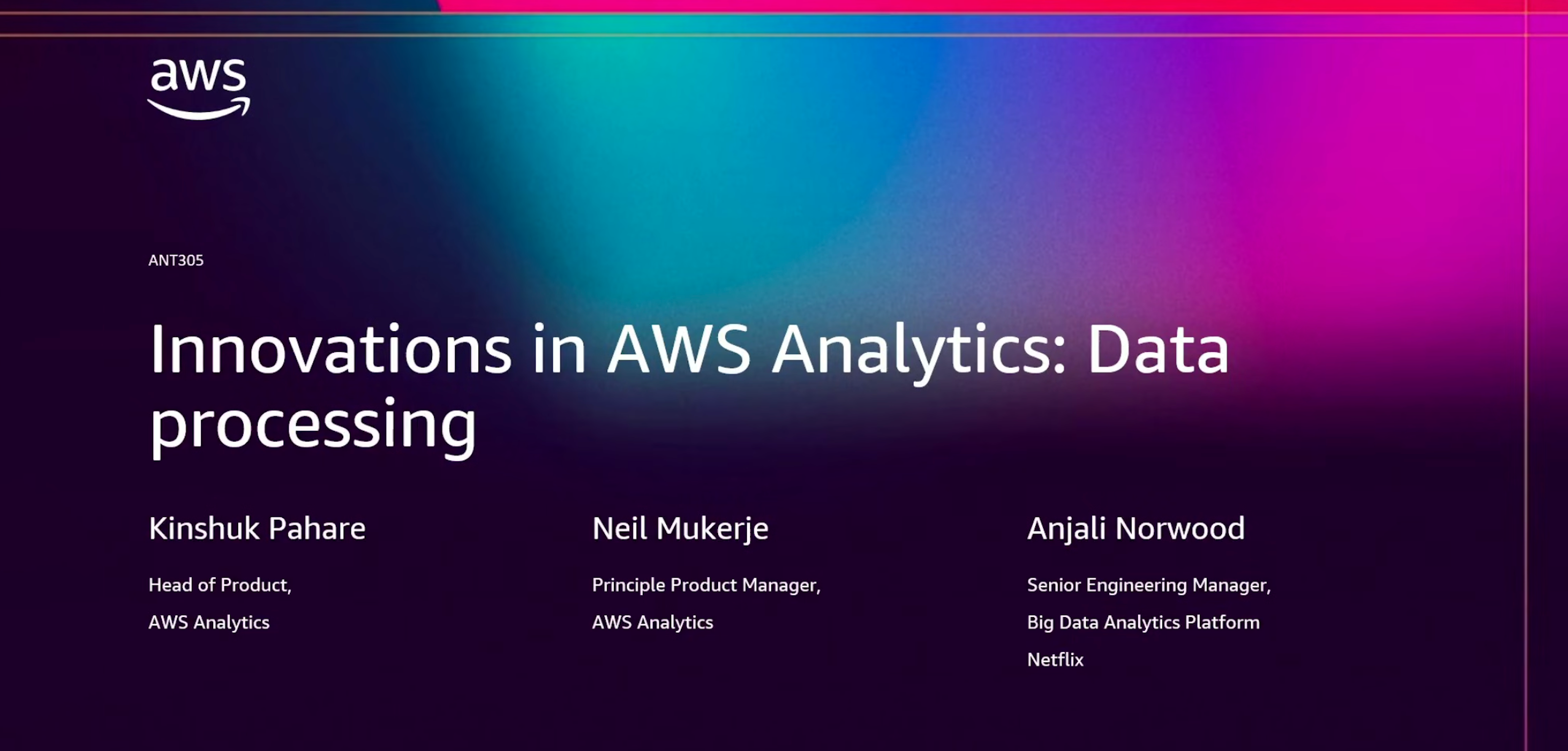Screen dimensions: 1568x751
Task: Click the 'Senior Engineering Manager,' job title
Action: [x=1149, y=585]
